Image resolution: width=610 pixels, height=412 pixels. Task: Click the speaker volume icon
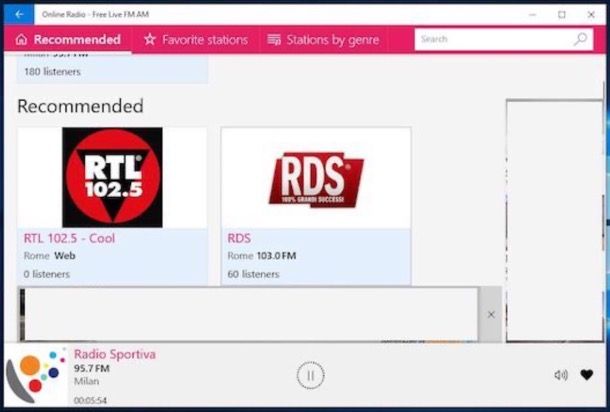pyautogui.click(x=561, y=375)
